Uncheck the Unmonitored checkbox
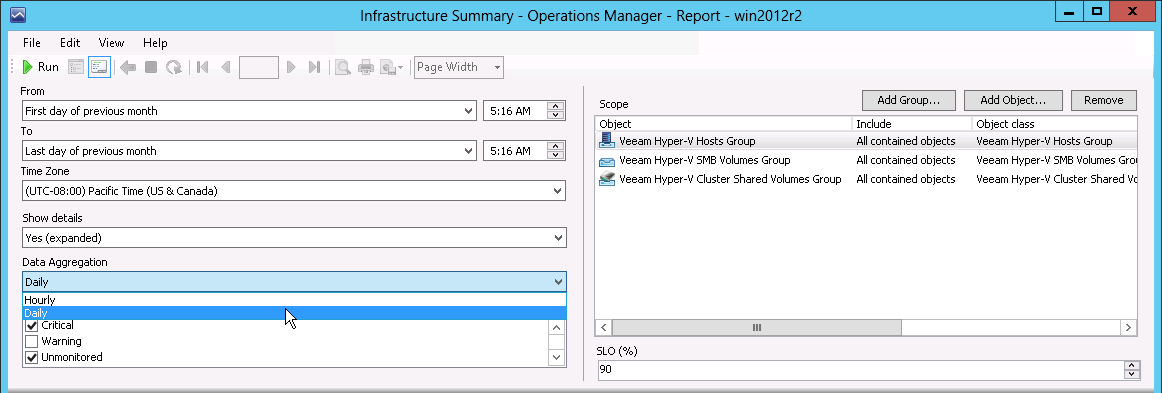This screenshot has width=1162, height=393. click(x=32, y=357)
